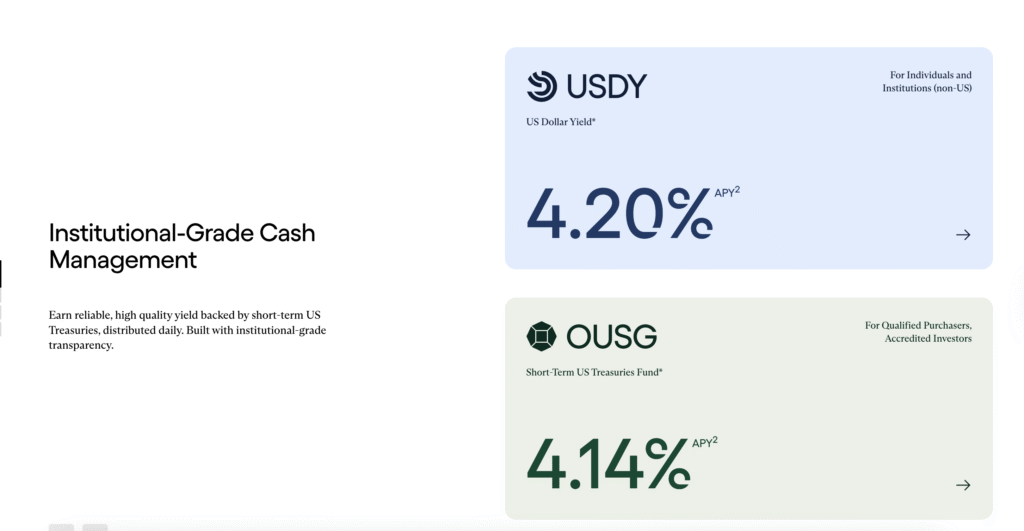Click the arrow icon on OUSG card
The width and height of the screenshot is (1024, 531).
pyautogui.click(x=963, y=485)
